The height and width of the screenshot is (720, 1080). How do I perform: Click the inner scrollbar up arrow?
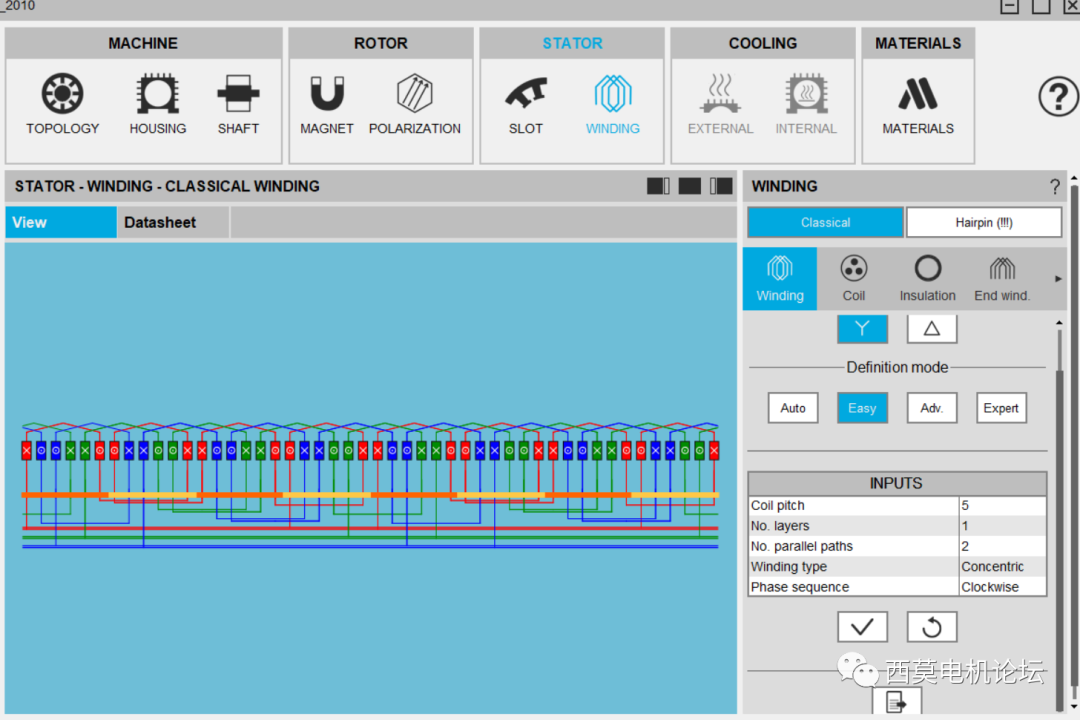[x=1059, y=322]
